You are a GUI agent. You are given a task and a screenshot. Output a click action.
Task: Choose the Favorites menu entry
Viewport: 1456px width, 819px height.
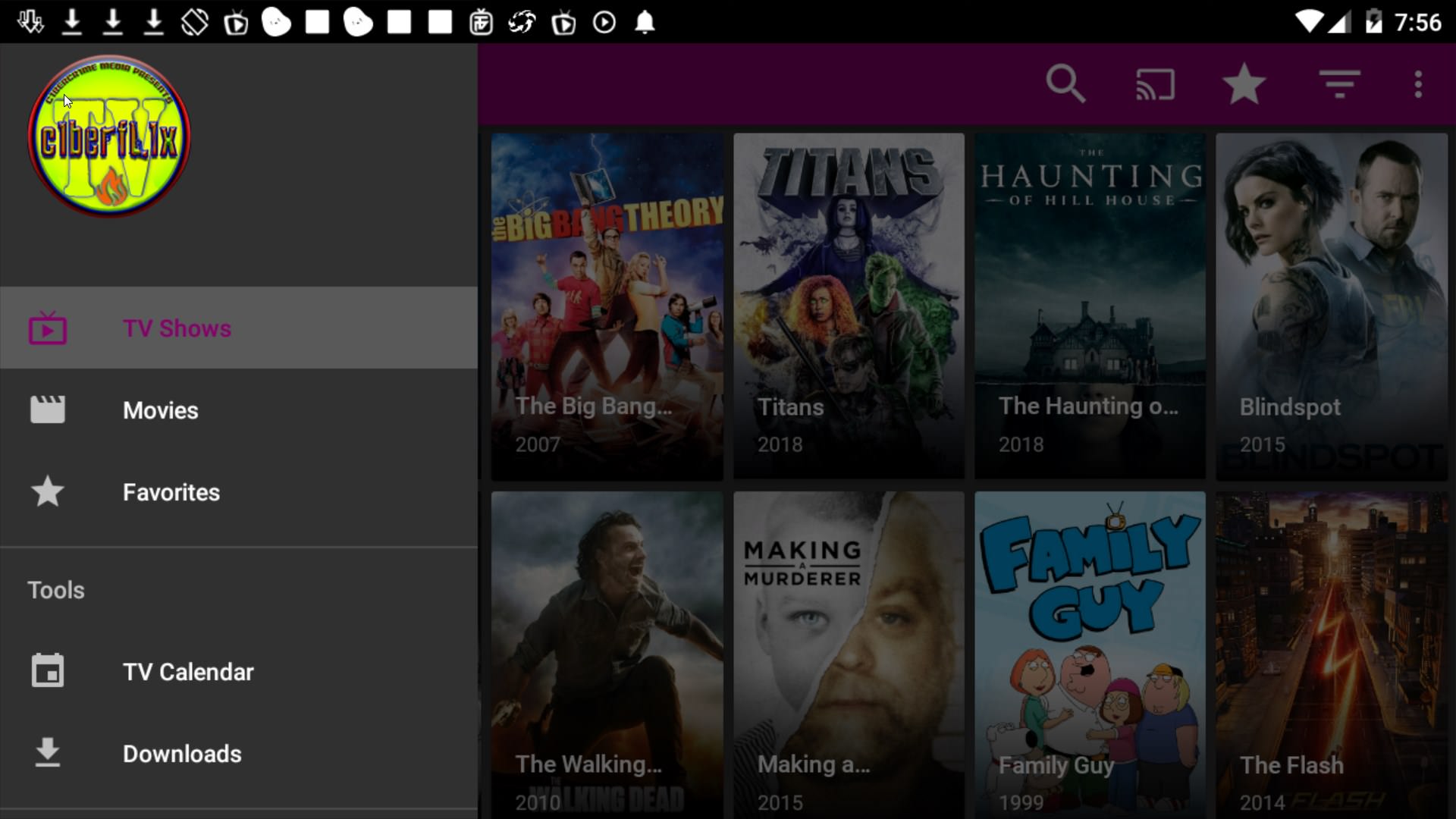239,492
